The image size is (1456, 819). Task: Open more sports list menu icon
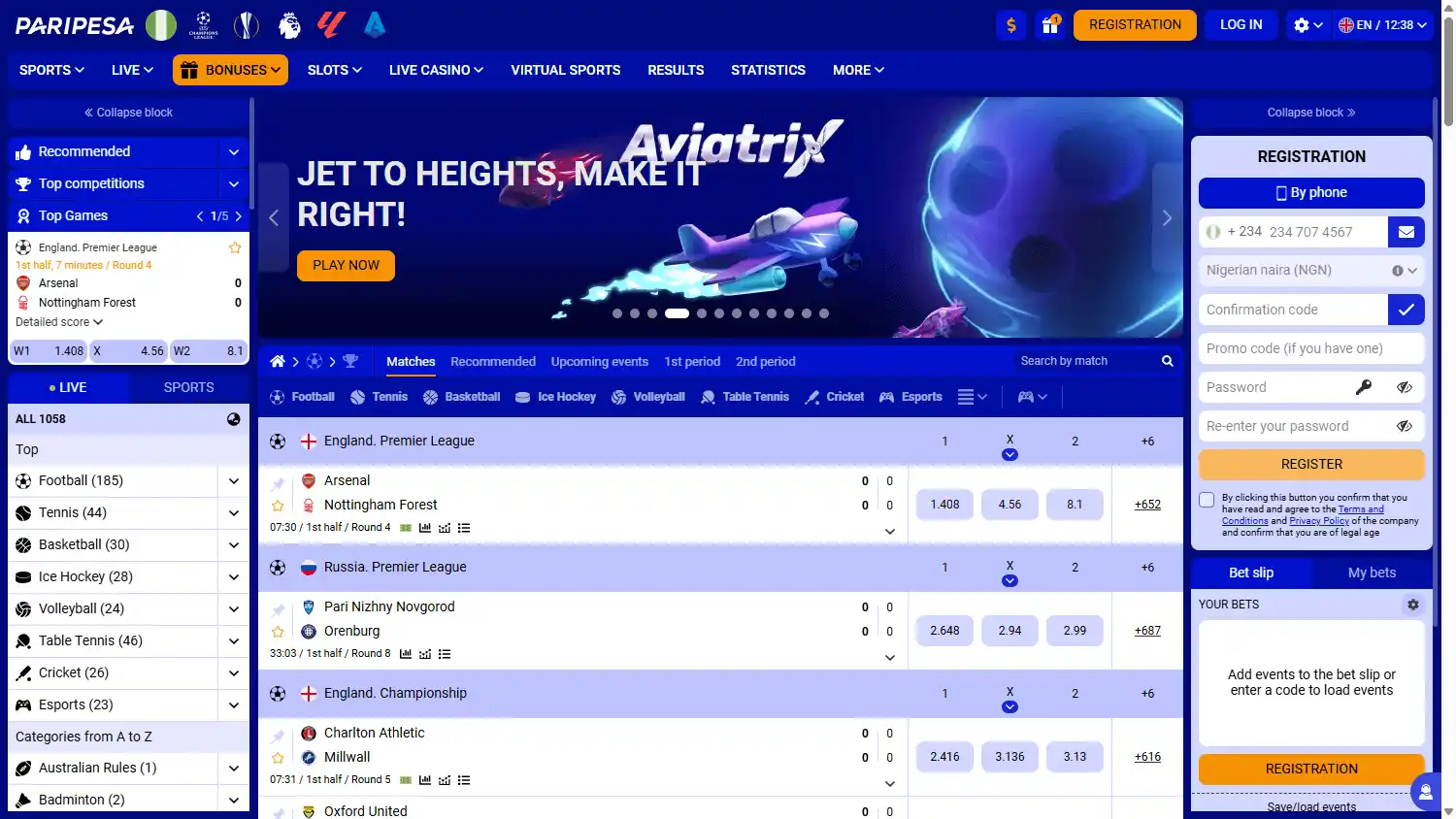tap(972, 397)
